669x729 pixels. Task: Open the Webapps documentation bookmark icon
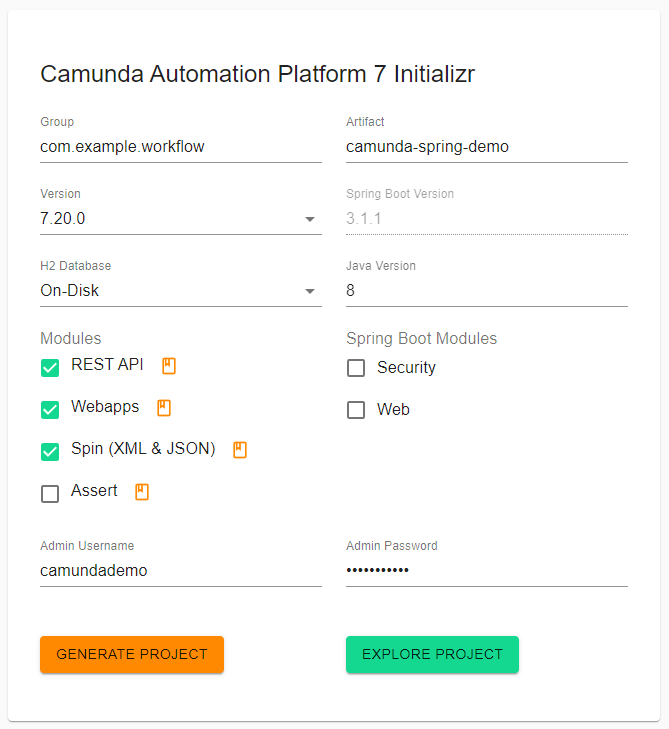click(164, 408)
